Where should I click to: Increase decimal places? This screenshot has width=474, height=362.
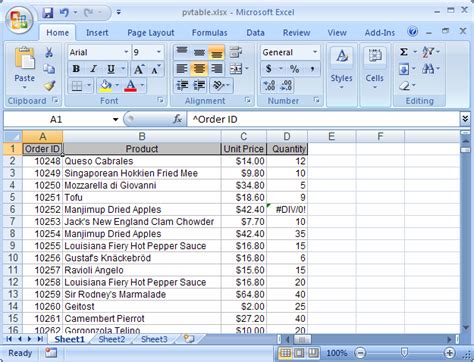(x=269, y=86)
